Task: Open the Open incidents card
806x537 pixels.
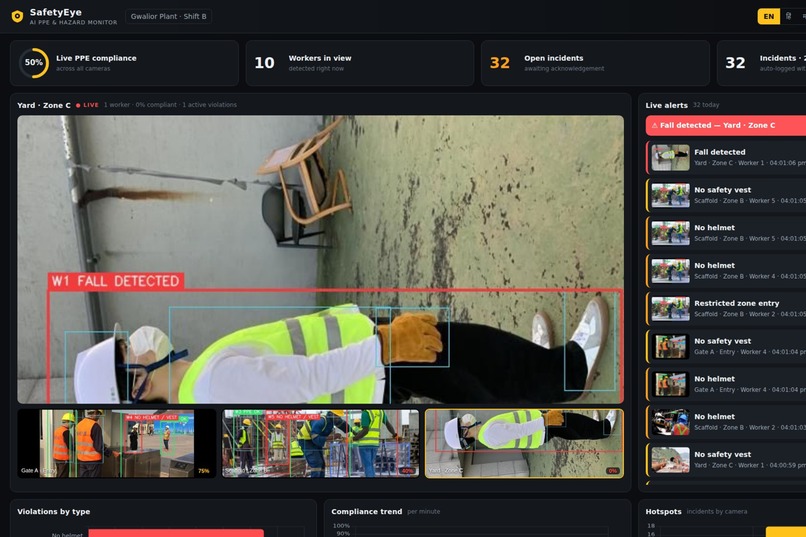Action: click(595, 63)
